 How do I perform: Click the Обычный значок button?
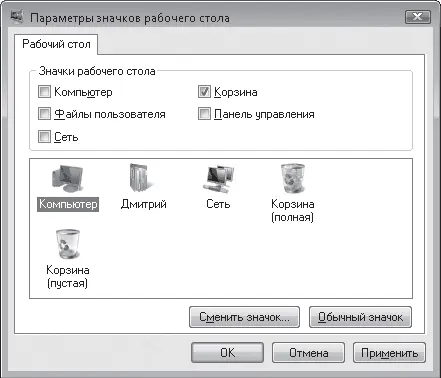pyautogui.click(x=360, y=317)
